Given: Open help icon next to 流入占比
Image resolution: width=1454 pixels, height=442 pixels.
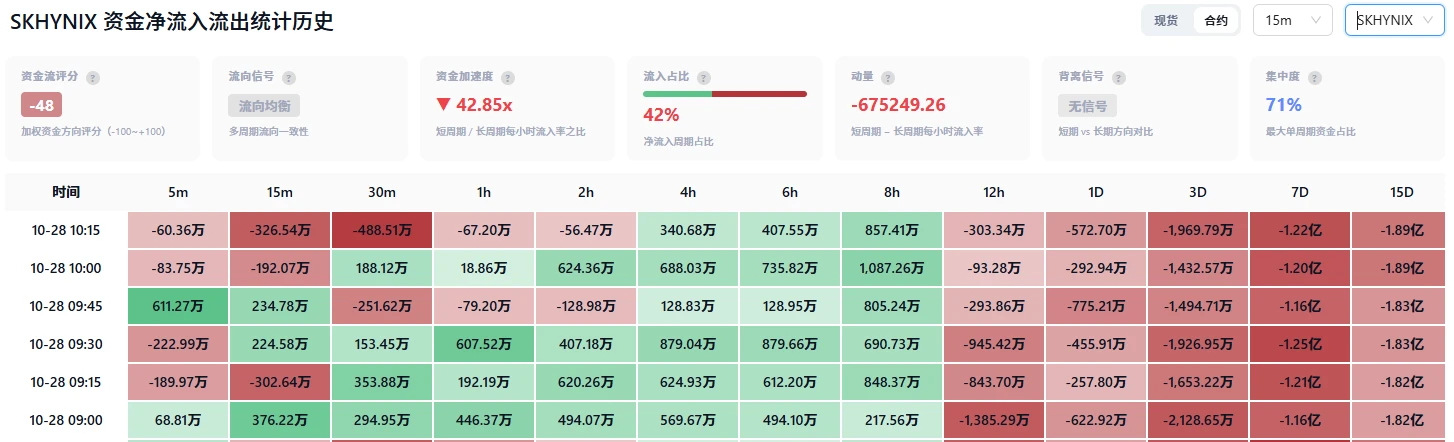Looking at the screenshot, I should (x=704, y=77).
